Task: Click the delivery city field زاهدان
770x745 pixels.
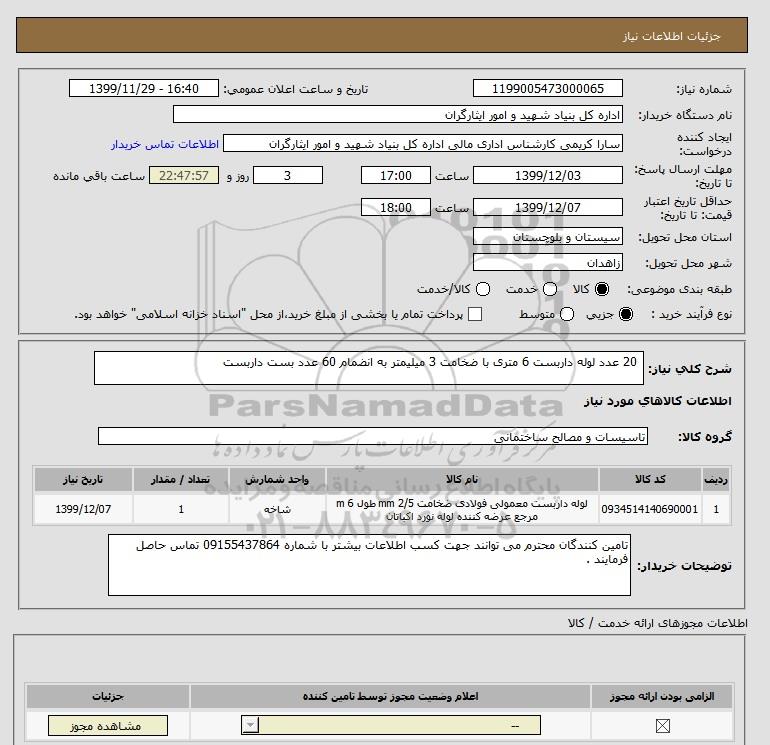Action: click(548, 262)
